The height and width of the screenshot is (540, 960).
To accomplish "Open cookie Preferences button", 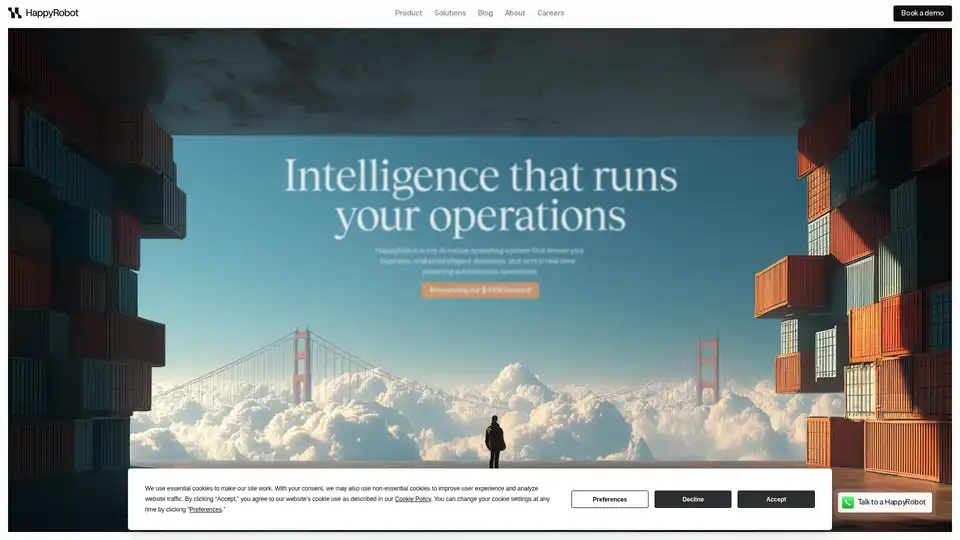I will pos(610,499).
